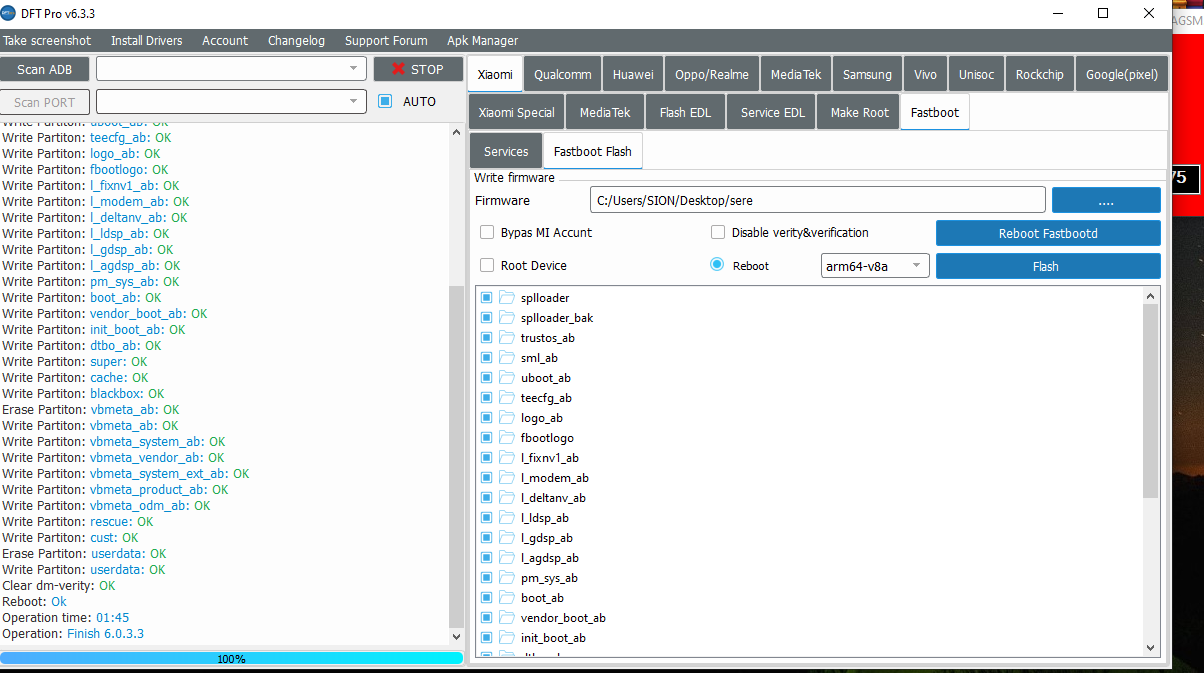Screen dimensions: 1204x673
Task: Click the folder icon beside trustos_ab
Action: [x=506, y=338]
